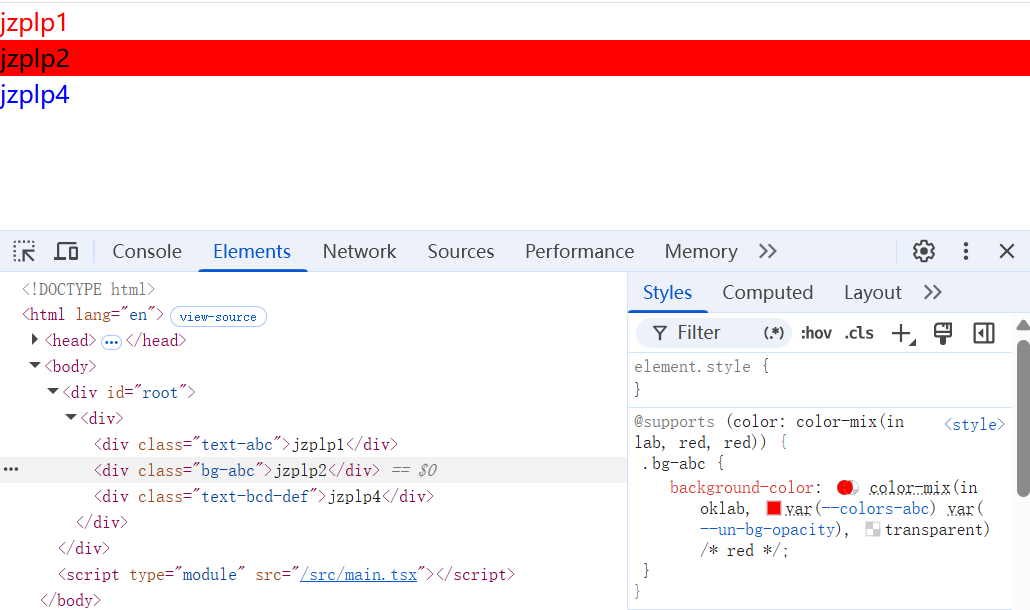Toggle the device toolbar icon
Image resolution: width=1030 pixels, height=610 pixels.
[x=66, y=251]
